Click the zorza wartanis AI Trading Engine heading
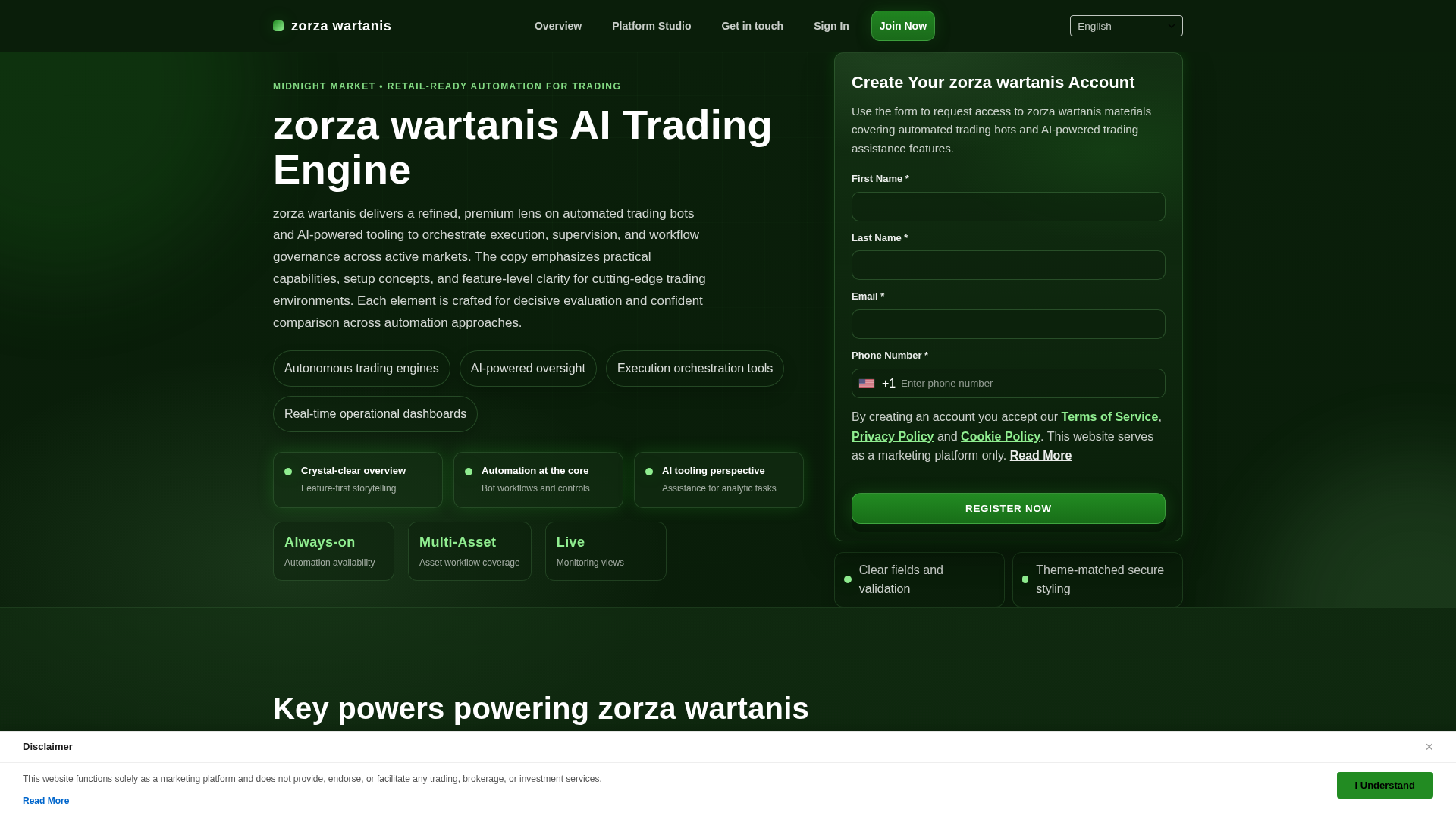Image resolution: width=1456 pixels, height=819 pixels. (x=522, y=147)
